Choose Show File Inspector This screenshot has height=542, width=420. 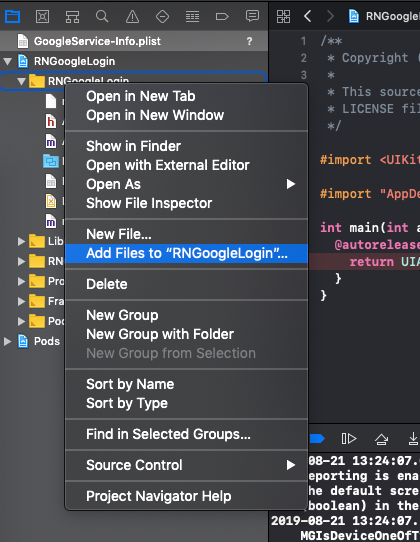click(x=187, y=203)
